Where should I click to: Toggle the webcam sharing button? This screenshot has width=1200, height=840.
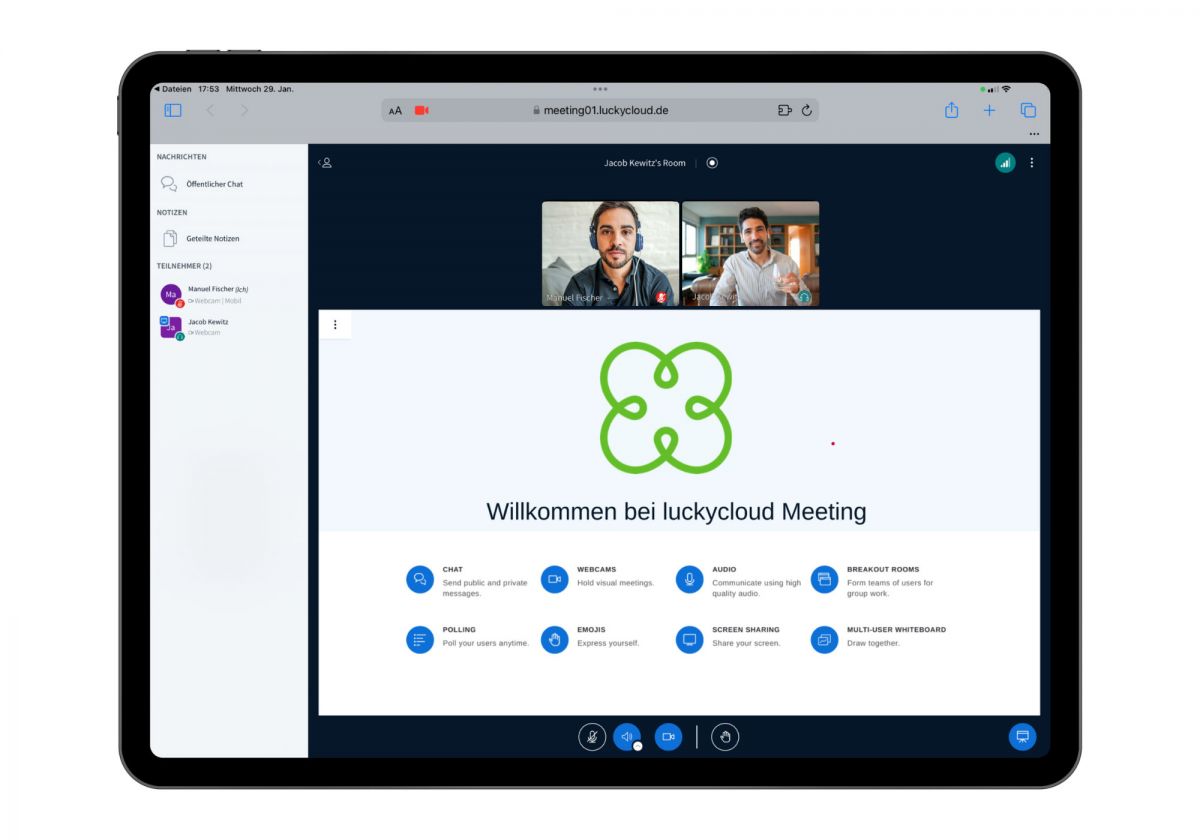668,737
